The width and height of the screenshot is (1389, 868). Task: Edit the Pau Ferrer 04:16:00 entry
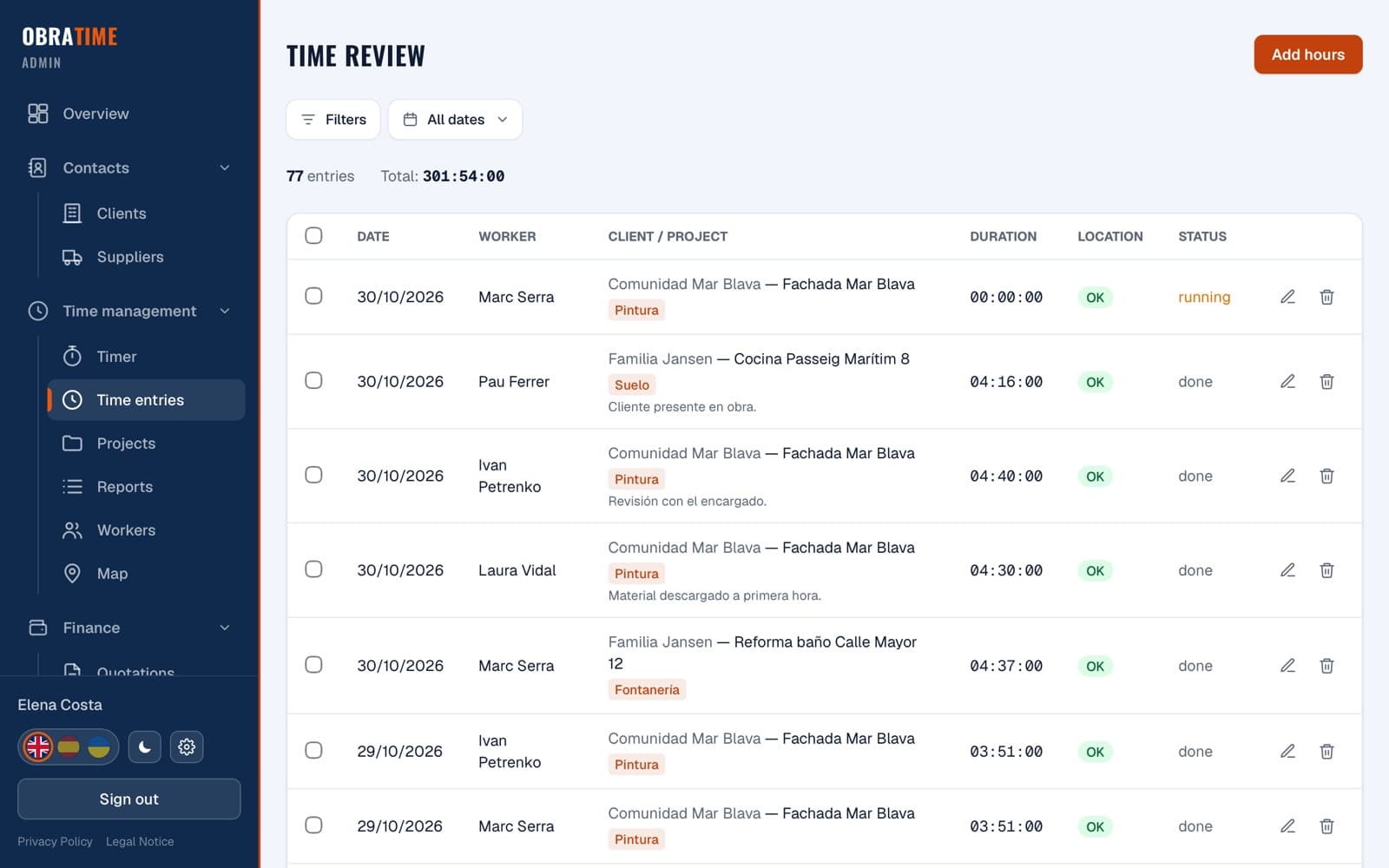tap(1287, 381)
